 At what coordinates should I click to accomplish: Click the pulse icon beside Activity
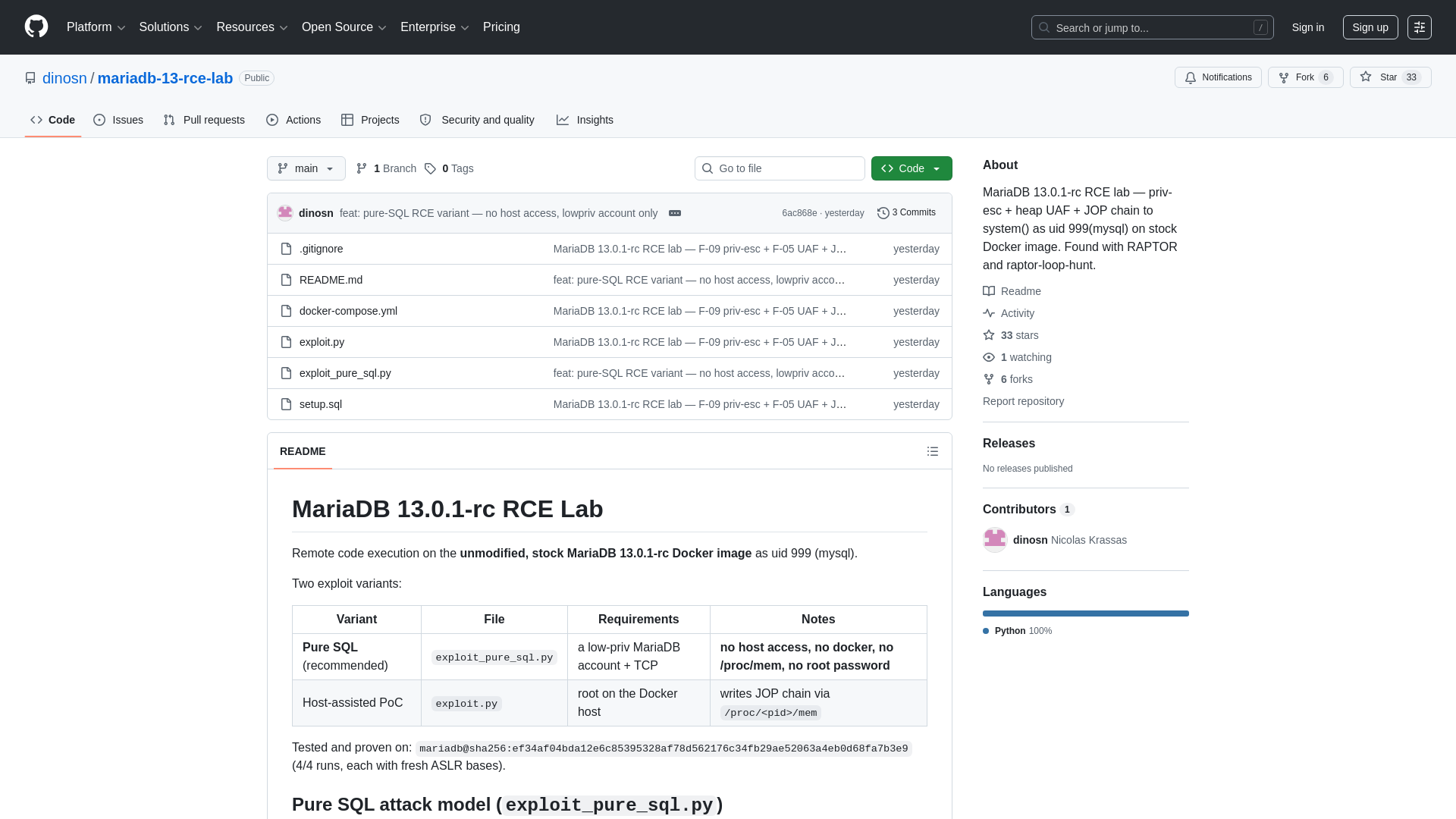coord(989,313)
